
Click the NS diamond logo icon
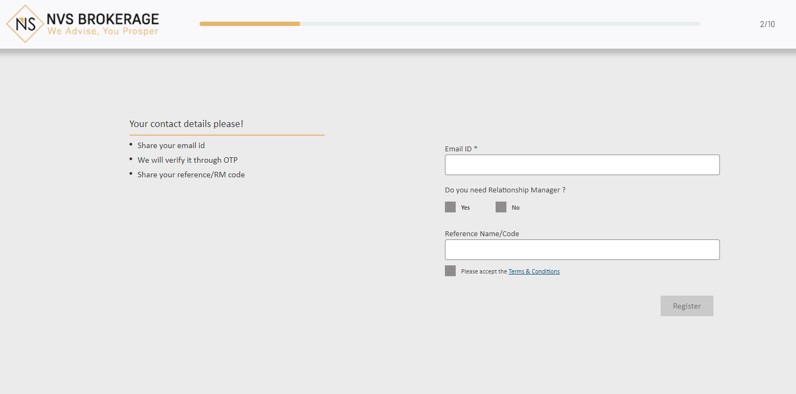point(25,24)
